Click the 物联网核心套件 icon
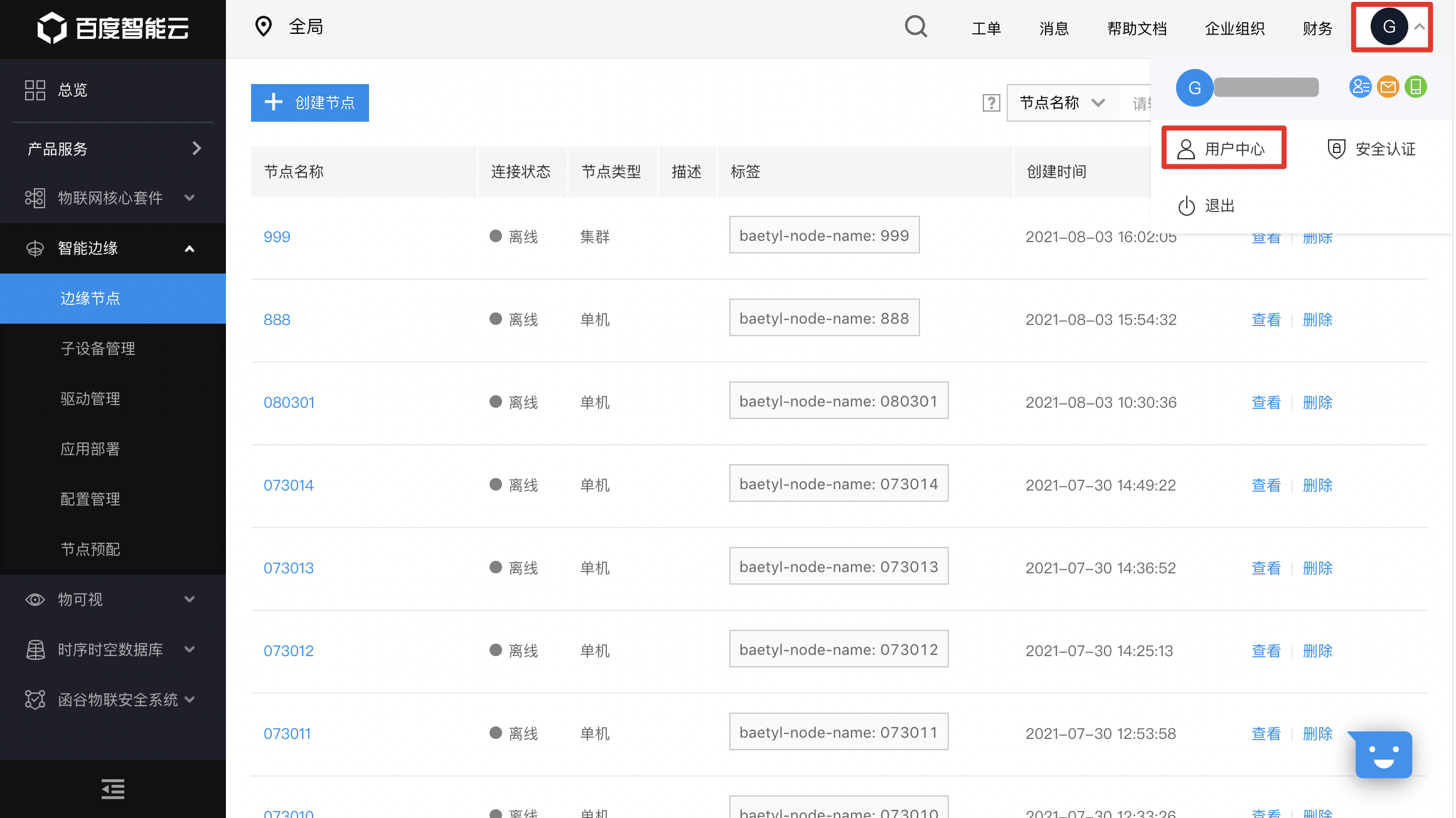Viewport: 1456px width, 818px height. pos(35,198)
